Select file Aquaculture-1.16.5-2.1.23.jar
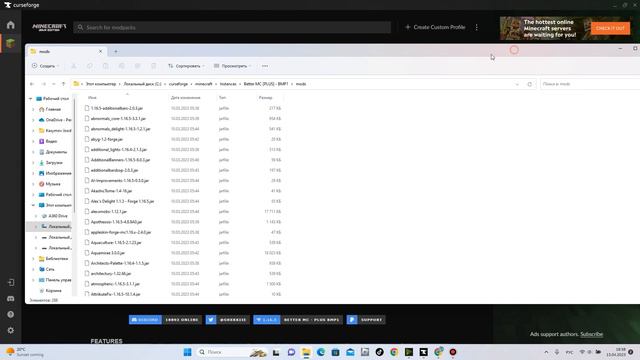The image size is (640, 360). tap(116, 242)
